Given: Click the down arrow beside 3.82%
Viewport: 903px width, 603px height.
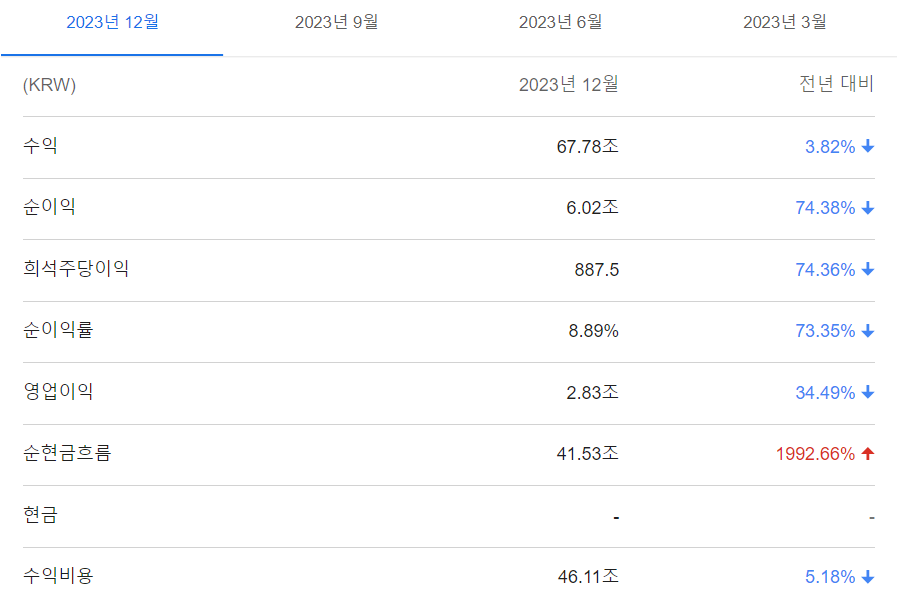Looking at the screenshot, I should 868,147.
